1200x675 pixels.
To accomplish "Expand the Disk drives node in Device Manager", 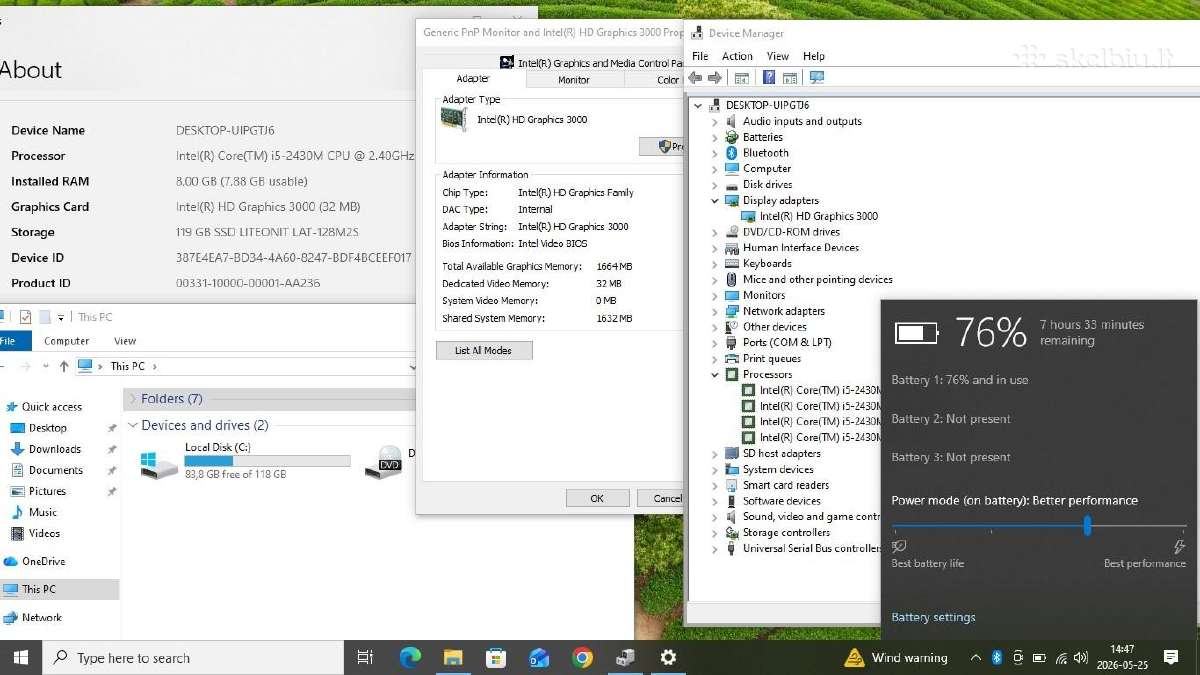I will click(715, 185).
